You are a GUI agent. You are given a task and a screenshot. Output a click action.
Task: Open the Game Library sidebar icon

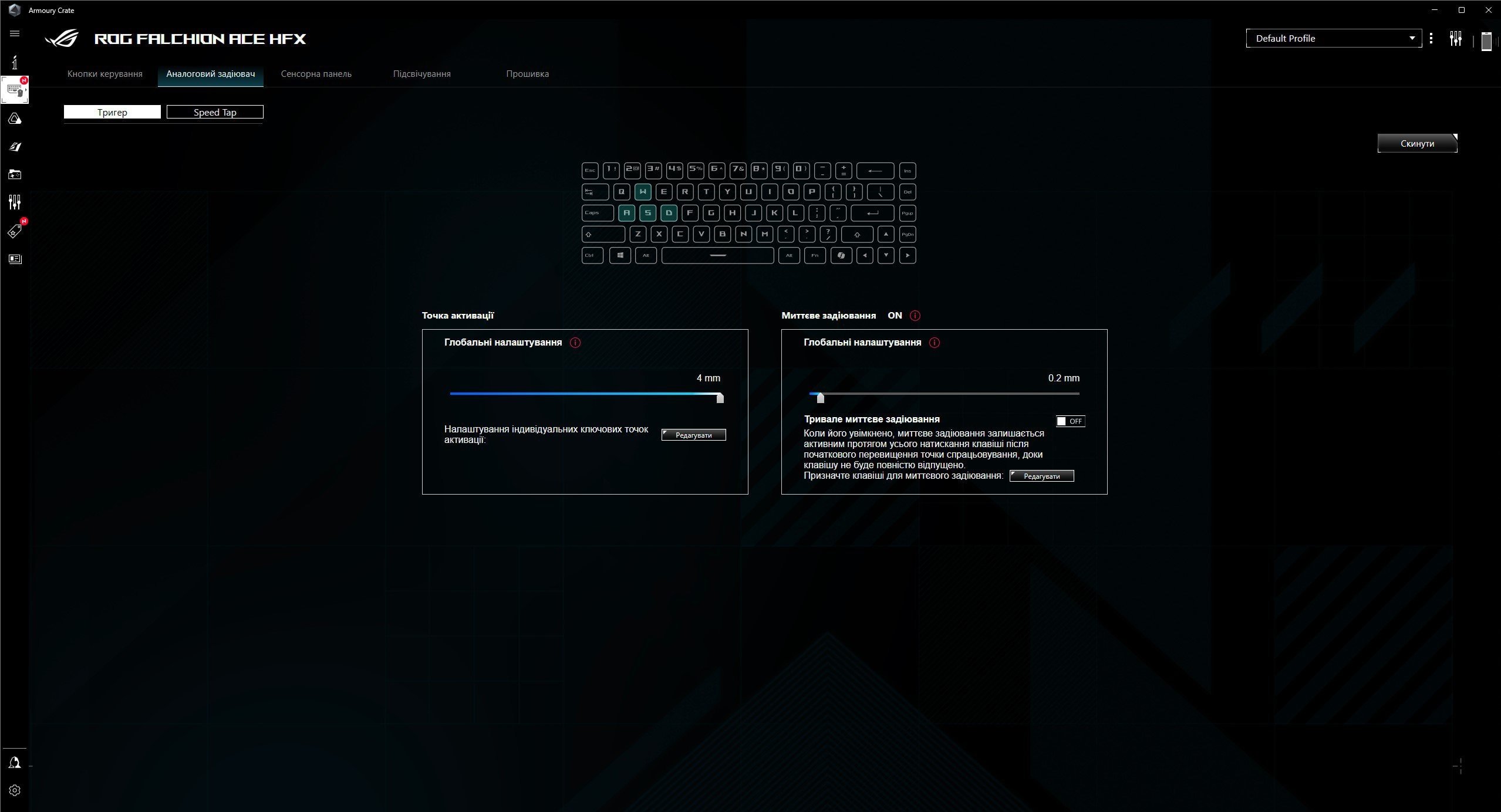coord(15,174)
